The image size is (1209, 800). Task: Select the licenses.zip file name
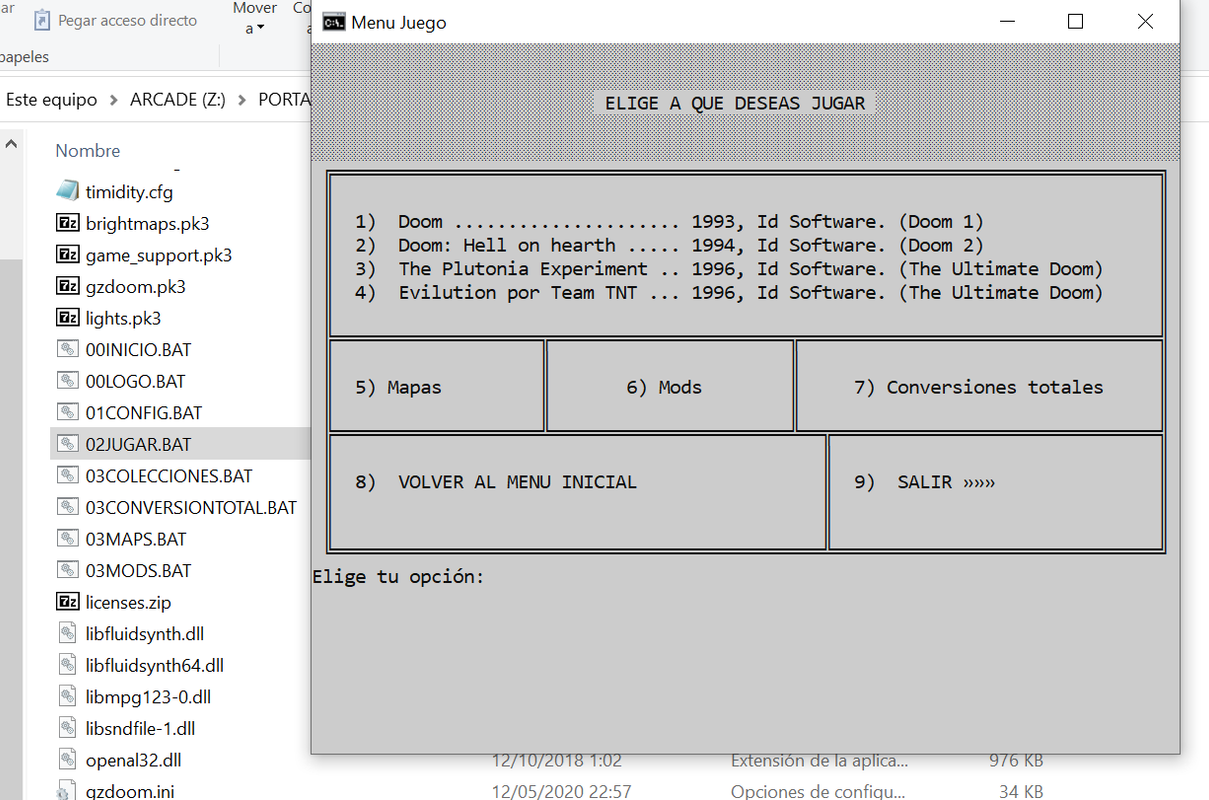tap(129, 602)
